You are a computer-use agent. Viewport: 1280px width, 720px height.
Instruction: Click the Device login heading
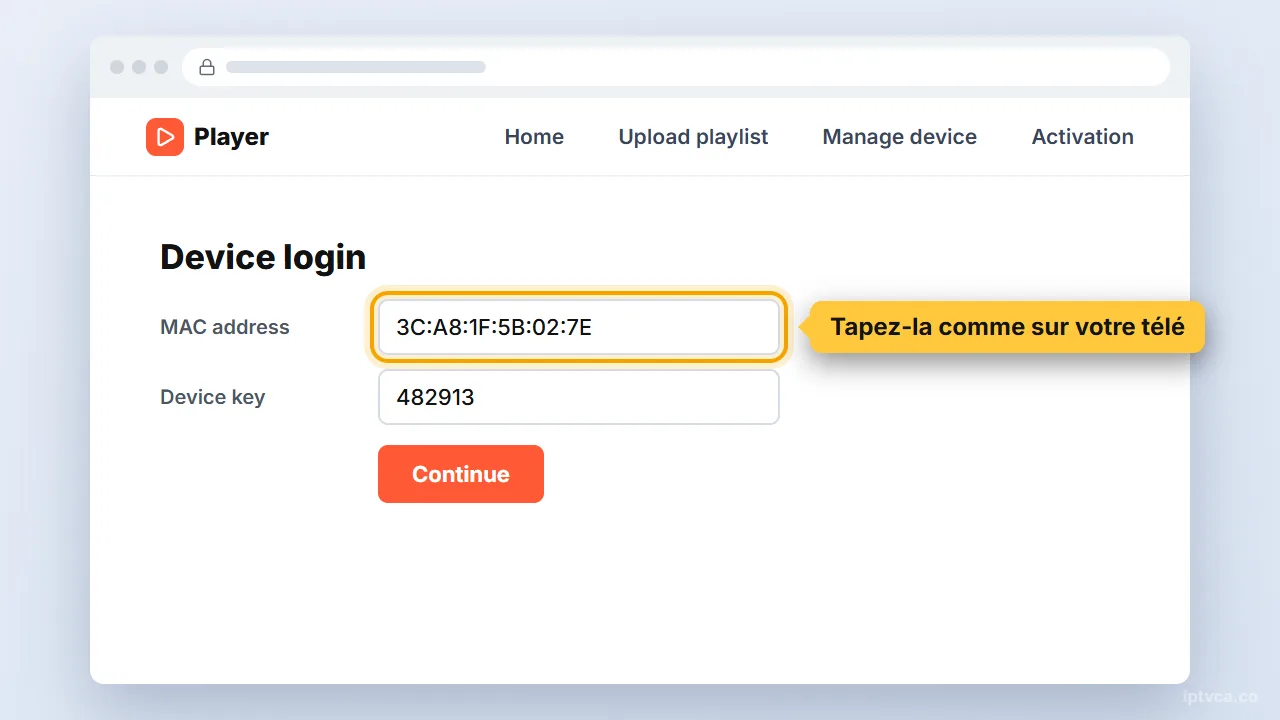point(263,257)
